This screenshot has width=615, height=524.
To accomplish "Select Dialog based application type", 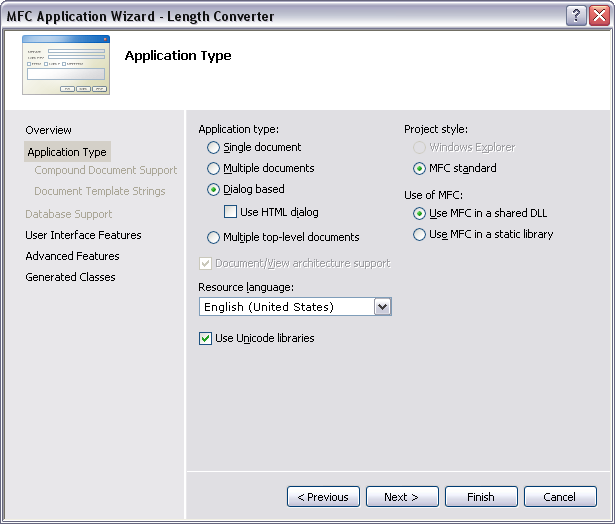I will pos(213,189).
